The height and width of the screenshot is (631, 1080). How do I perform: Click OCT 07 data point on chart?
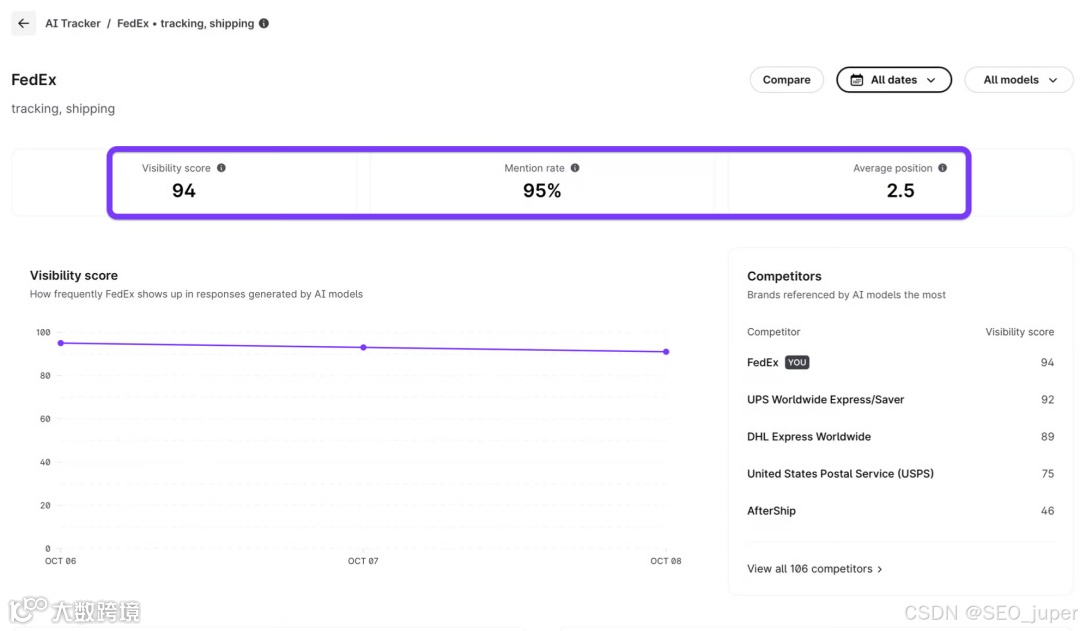tap(363, 347)
